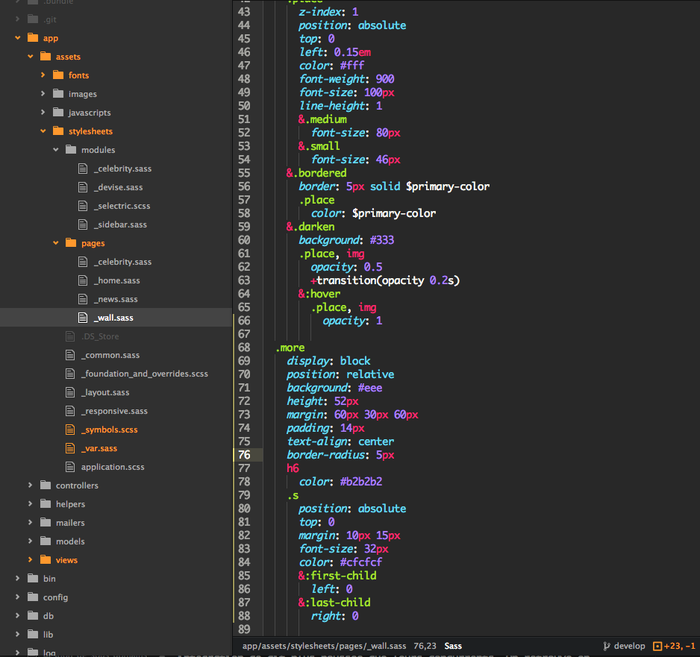Click the _var.sass file icon
The height and width of the screenshot is (657, 700).
pyautogui.click(x=70, y=448)
